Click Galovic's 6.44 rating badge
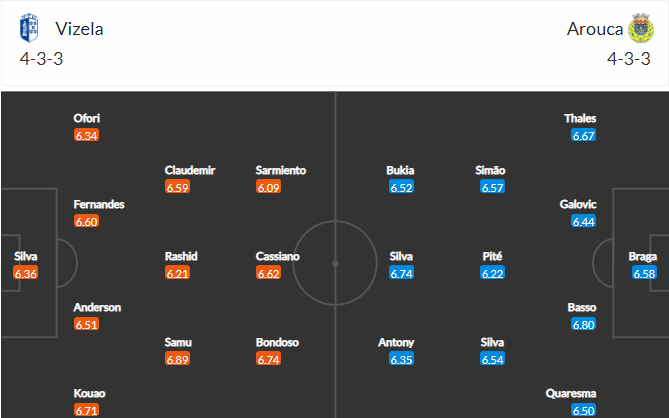This screenshot has width=669, height=418. coord(583,221)
